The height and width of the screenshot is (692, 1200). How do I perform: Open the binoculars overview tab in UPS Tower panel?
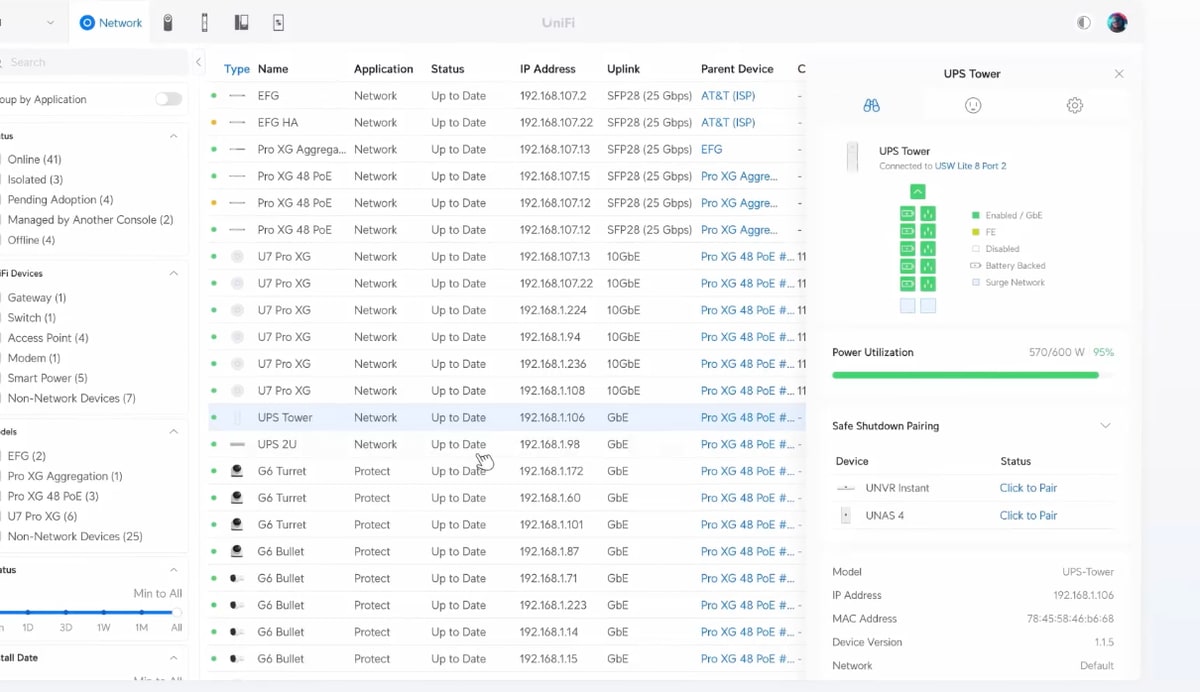click(871, 105)
